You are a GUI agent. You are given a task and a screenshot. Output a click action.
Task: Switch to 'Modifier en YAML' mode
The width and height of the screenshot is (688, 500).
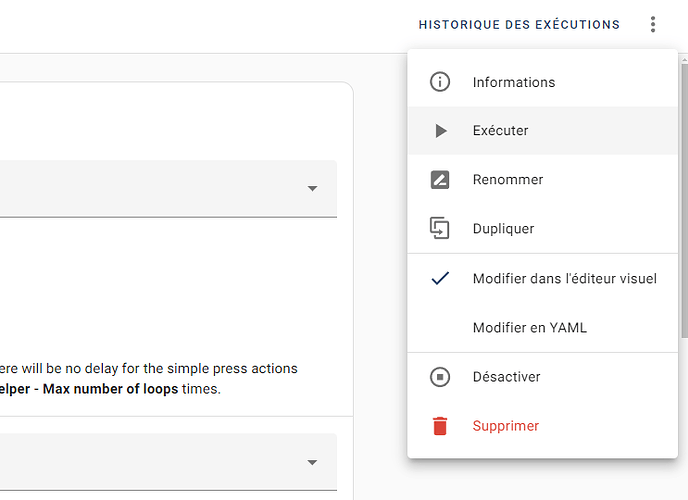529,327
